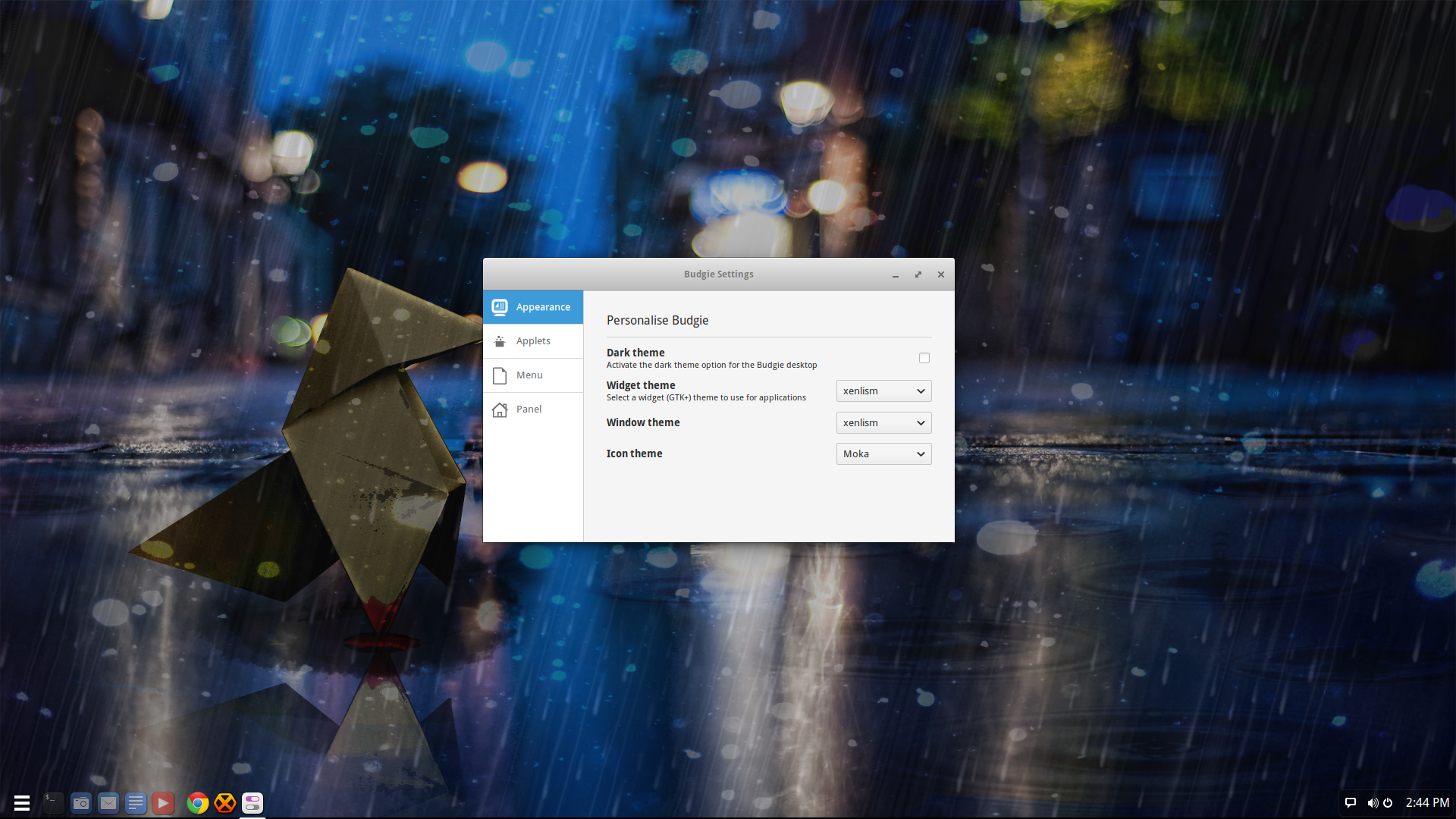Launch the blue text editor icon

(136, 802)
